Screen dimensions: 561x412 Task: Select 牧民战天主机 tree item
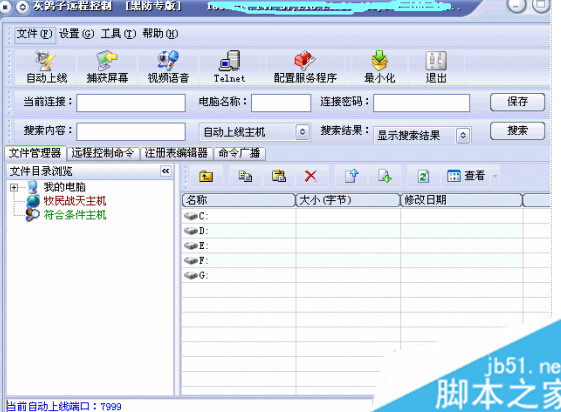pos(75,201)
